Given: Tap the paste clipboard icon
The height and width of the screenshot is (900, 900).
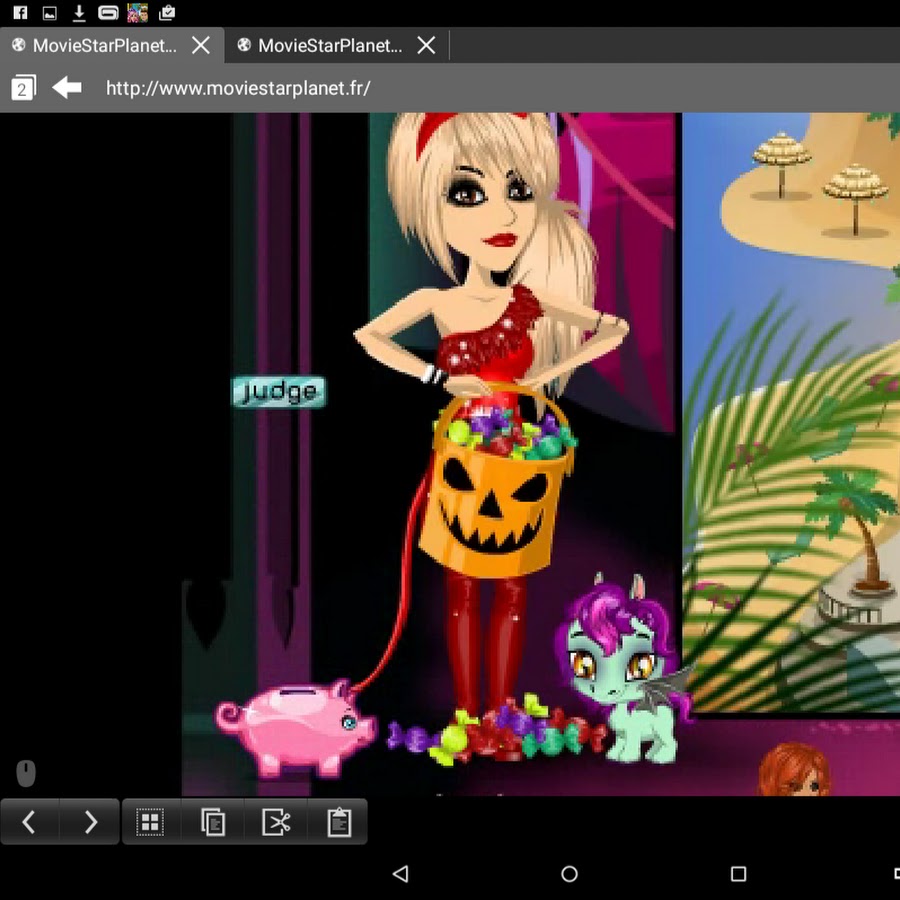Looking at the screenshot, I should pyautogui.click(x=339, y=822).
